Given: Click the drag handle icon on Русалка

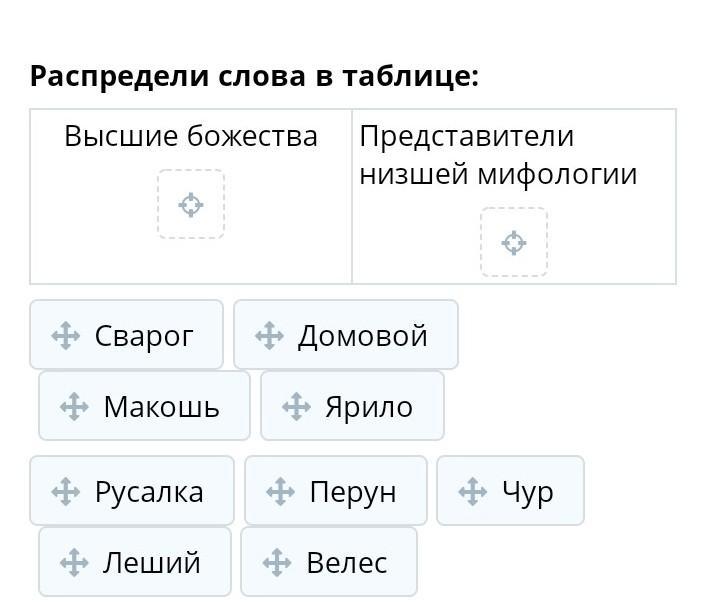Looking at the screenshot, I should point(65,492).
